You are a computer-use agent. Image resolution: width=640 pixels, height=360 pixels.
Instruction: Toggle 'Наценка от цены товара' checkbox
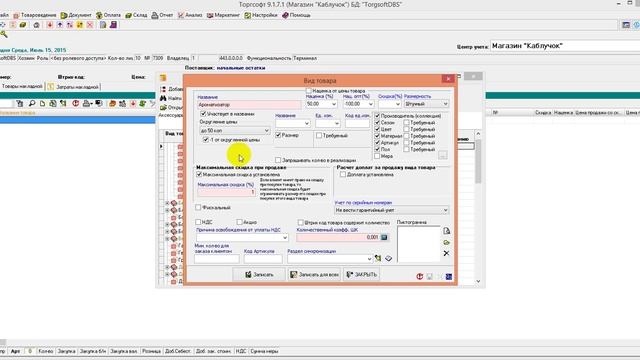(x=309, y=91)
